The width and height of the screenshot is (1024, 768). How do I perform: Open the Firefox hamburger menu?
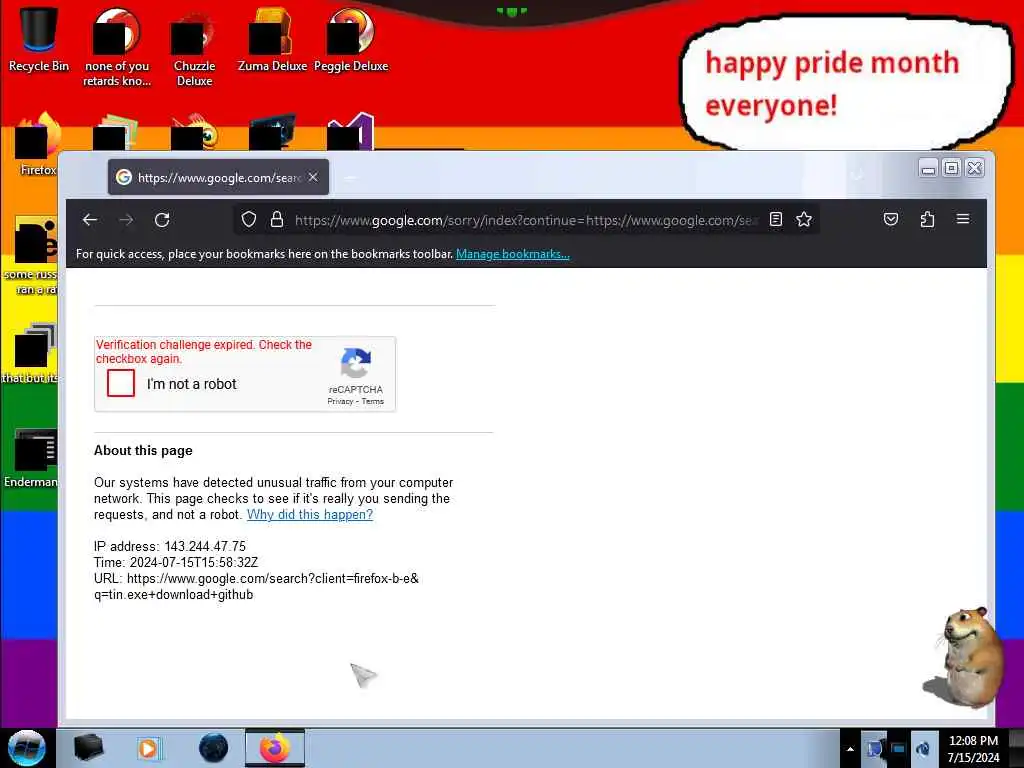(x=963, y=219)
